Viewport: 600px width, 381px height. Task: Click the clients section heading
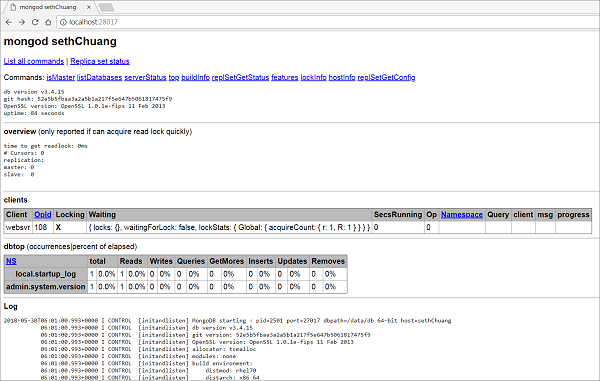click(16, 200)
